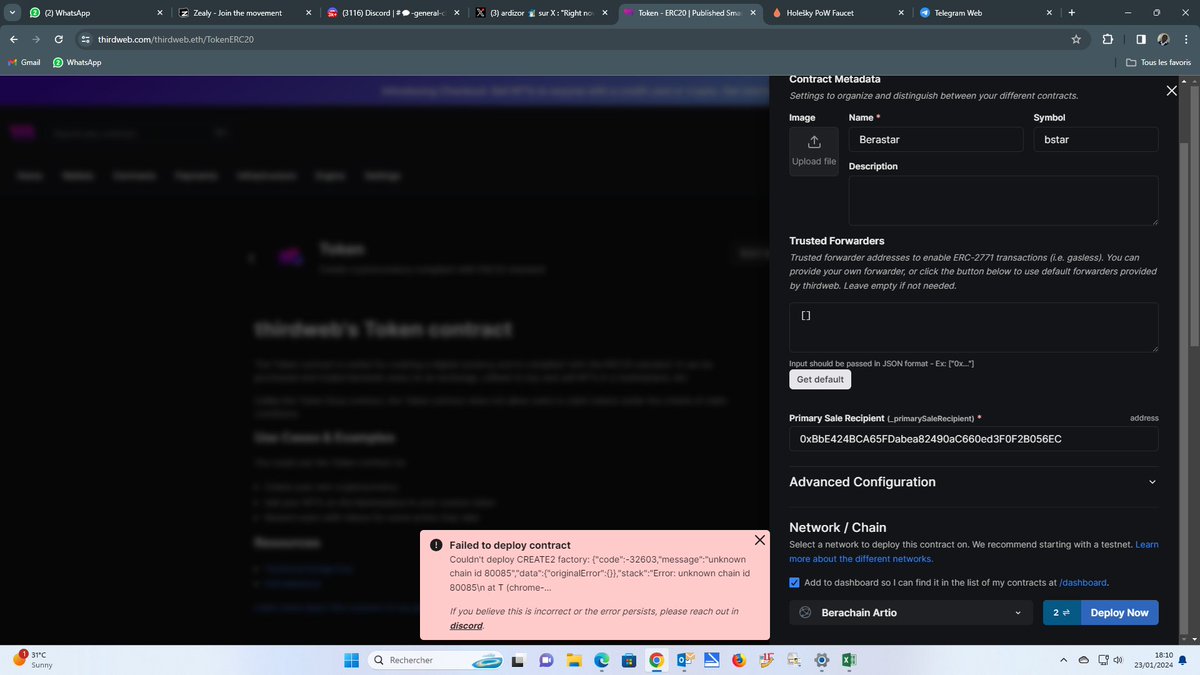Click the Berachain Artio network globe icon
The image size is (1200, 675).
tap(805, 612)
